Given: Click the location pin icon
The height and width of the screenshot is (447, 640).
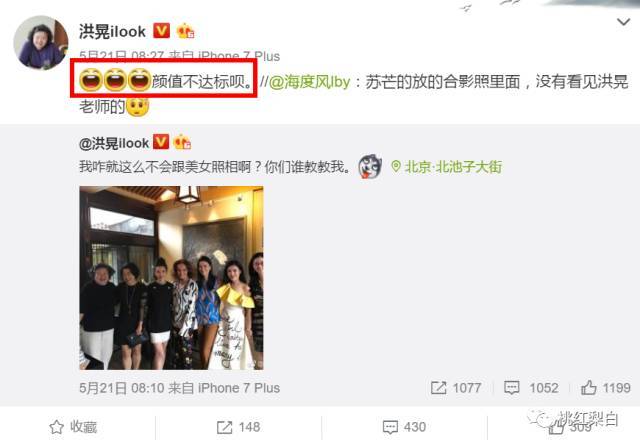Looking at the screenshot, I should point(396,167).
